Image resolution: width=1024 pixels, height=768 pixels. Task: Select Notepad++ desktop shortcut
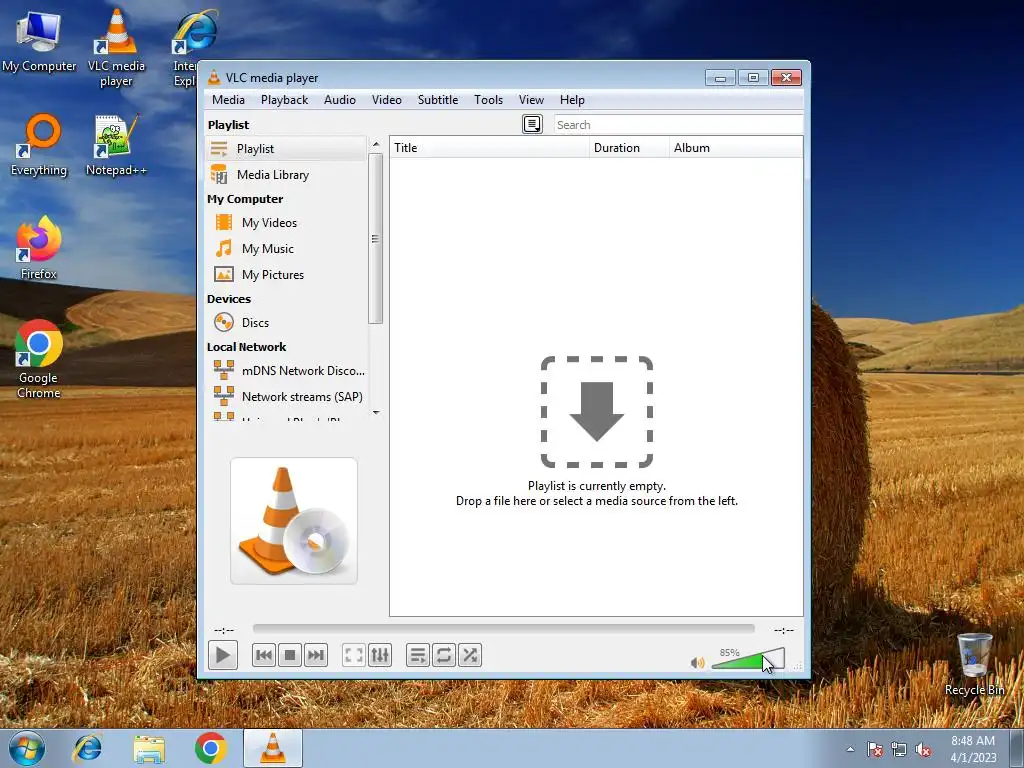(116, 145)
